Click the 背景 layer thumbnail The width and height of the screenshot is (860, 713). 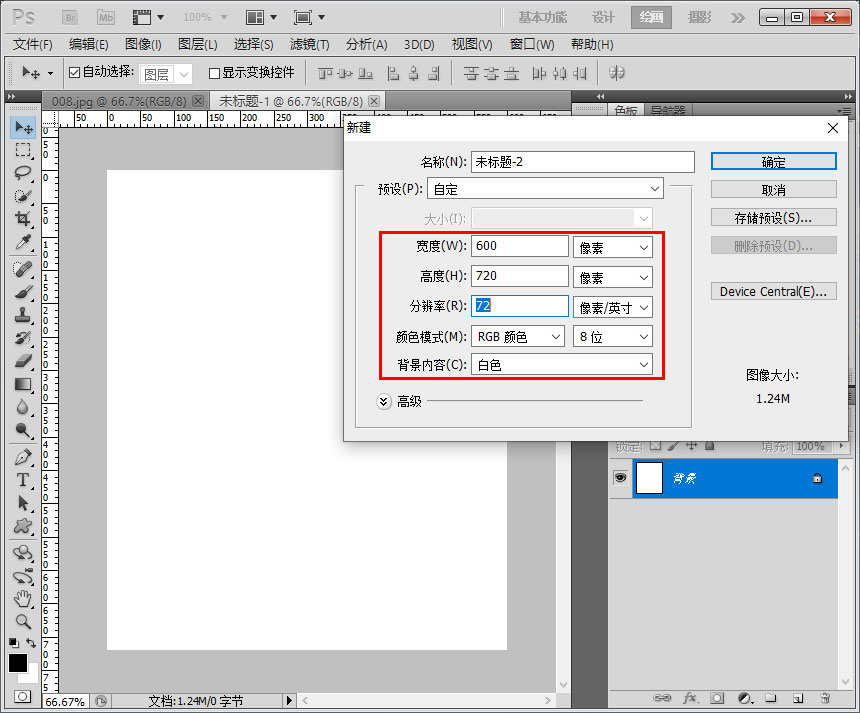tap(649, 478)
